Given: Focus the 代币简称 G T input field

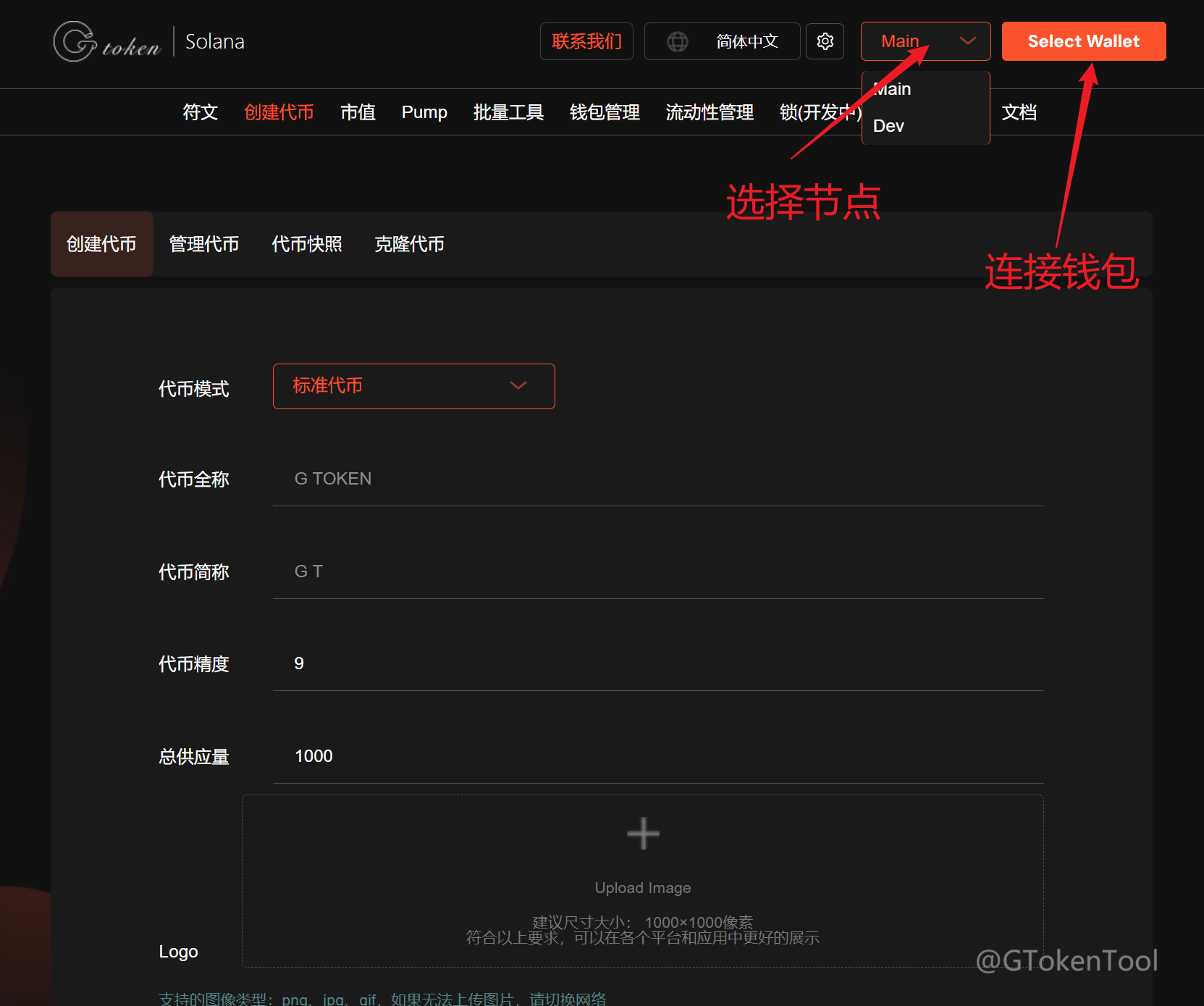Looking at the screenshot, I should (x=657, y=571).
